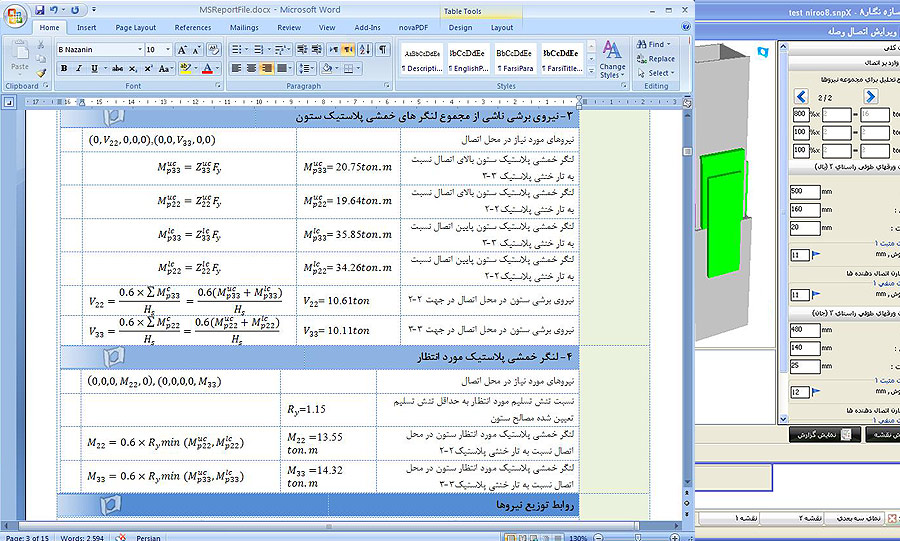The width and height of the screenshot is (900, 541).
Task: Click the Change Styles icon
Action: (x=613, y=50)
